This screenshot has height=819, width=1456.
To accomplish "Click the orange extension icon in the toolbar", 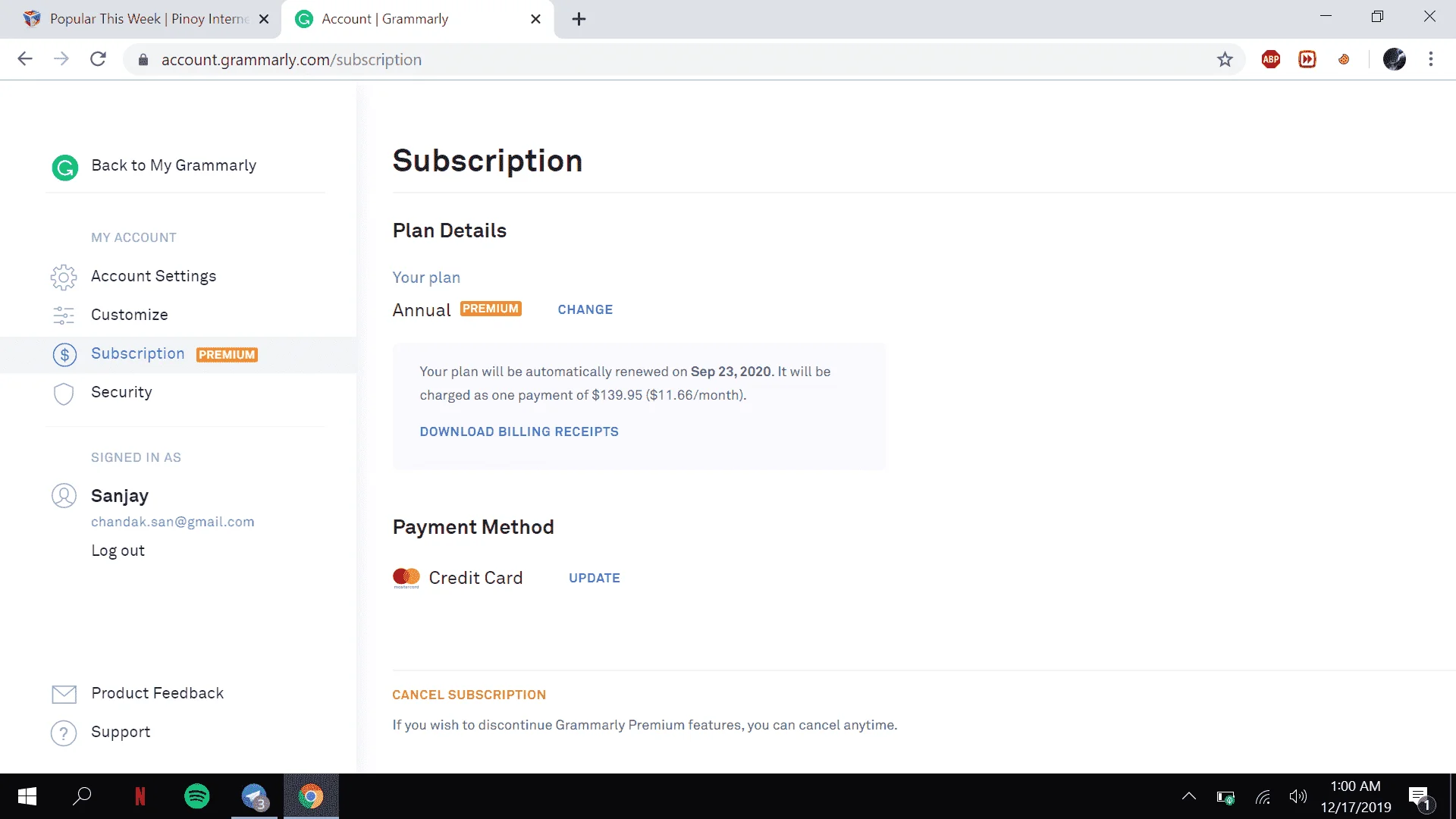I will tap(1344, 59).
